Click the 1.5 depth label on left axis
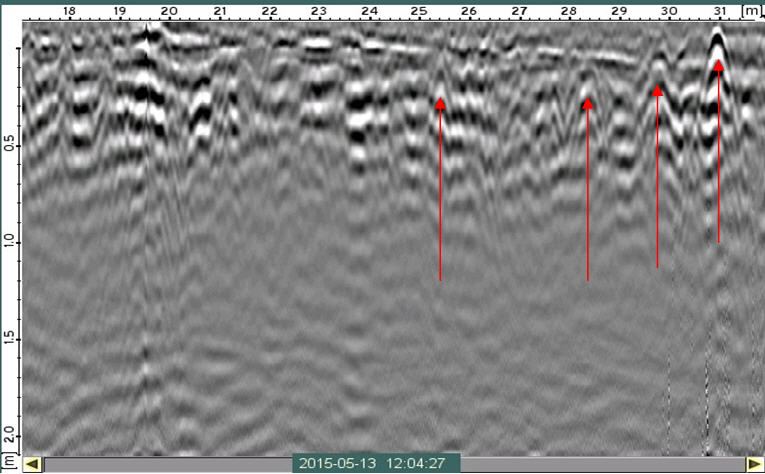Screen dimensions: 765x474 click(9, 339)
